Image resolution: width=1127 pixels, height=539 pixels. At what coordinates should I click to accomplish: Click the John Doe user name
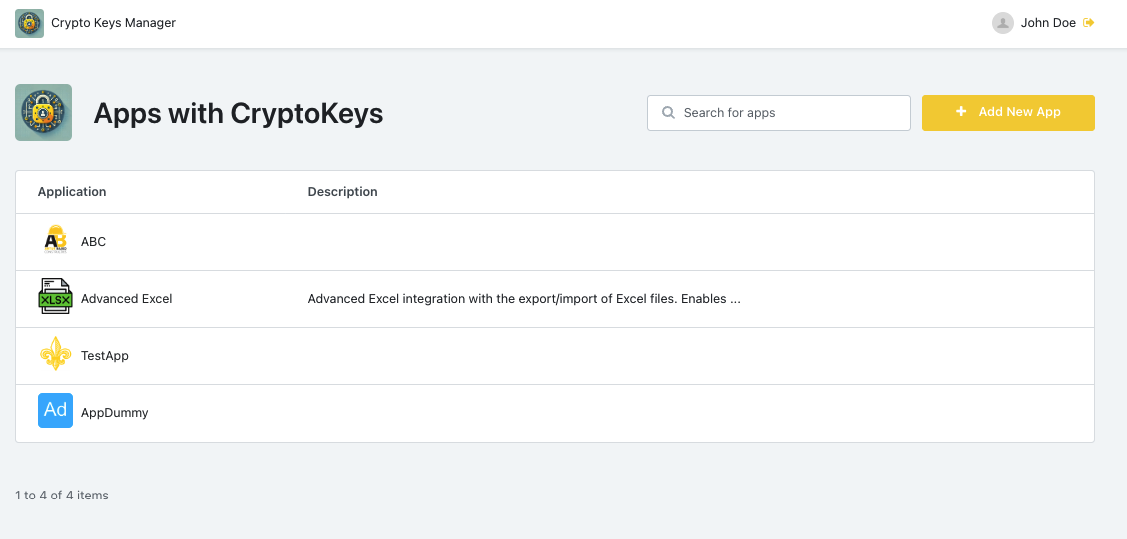pos(1048,23)
